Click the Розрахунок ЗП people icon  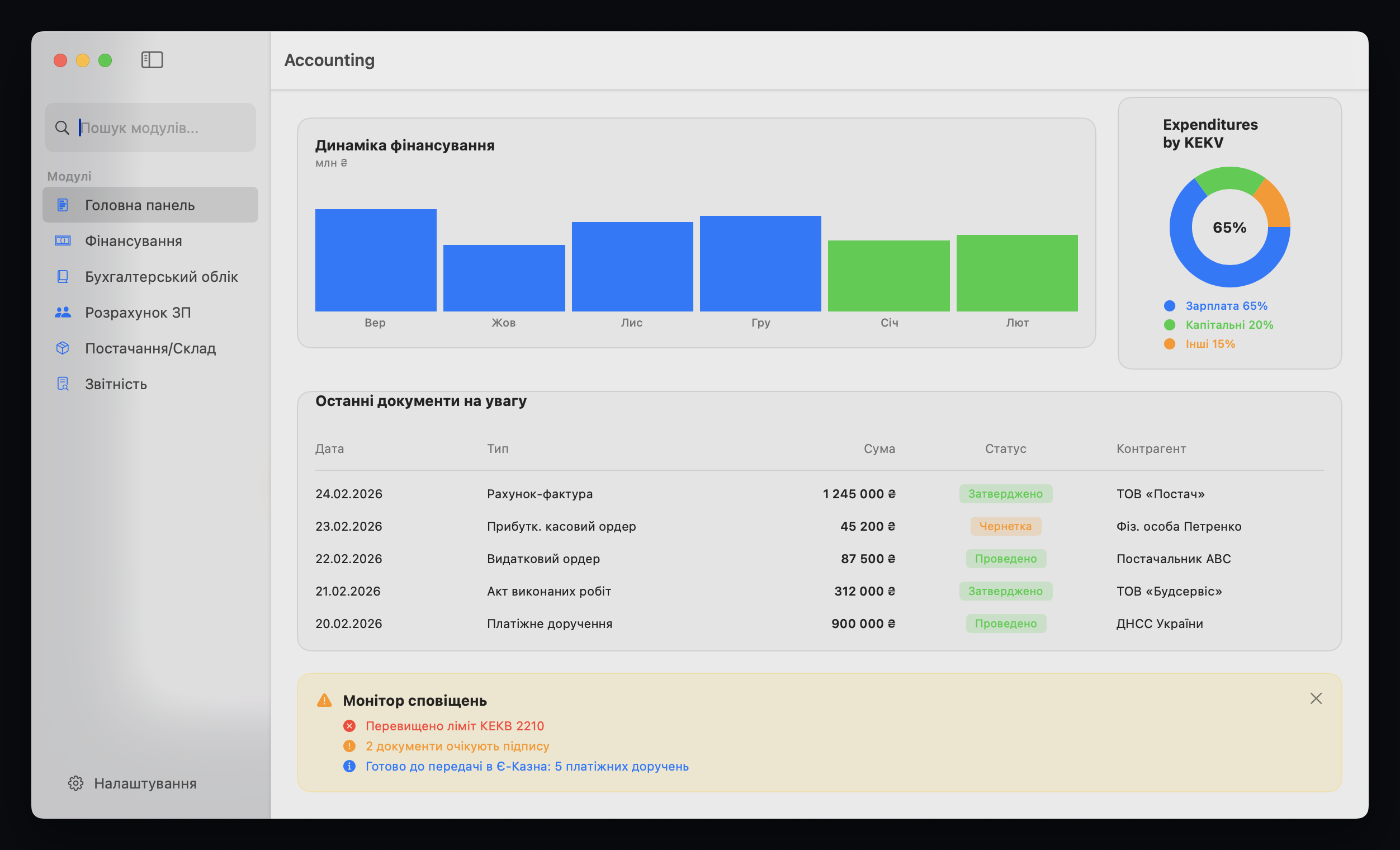pos(63,313)
